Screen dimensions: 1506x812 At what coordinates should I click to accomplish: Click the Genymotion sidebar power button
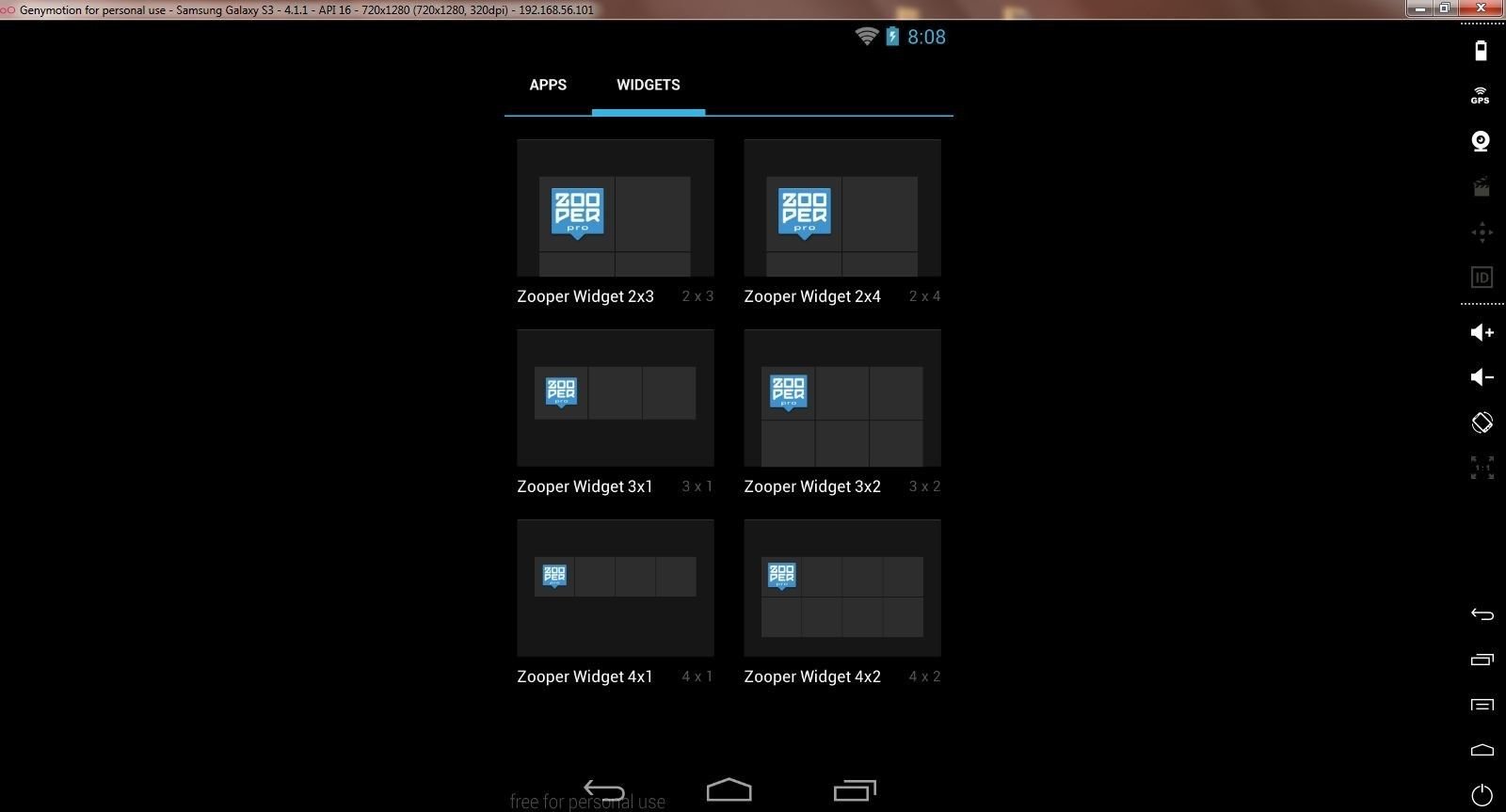1482,795
